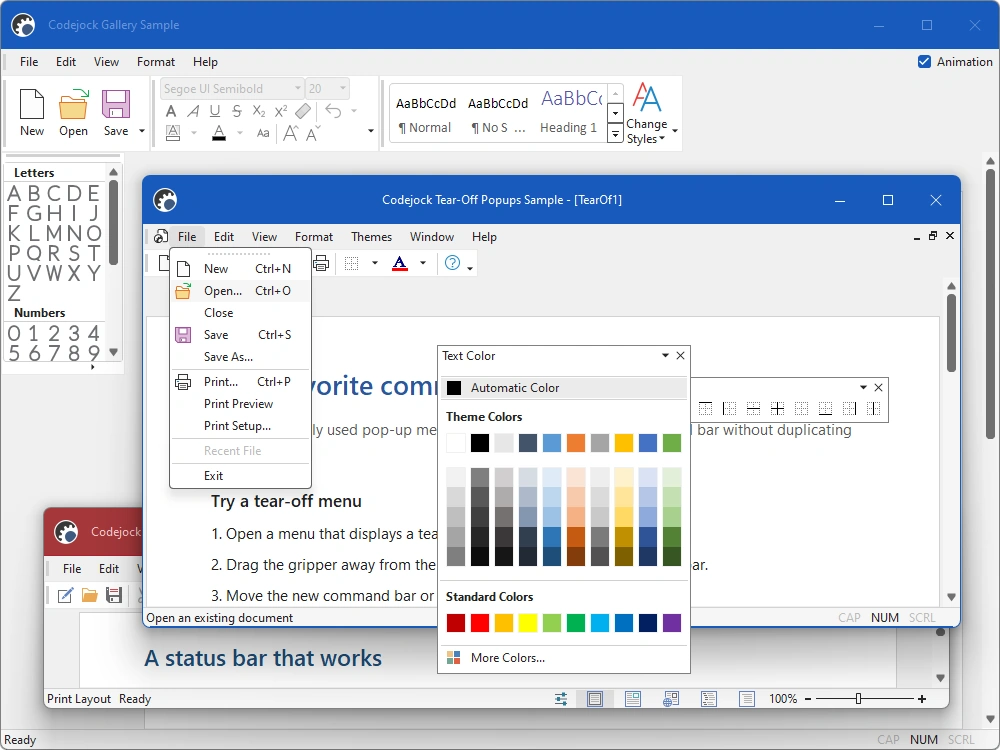Select the Web Layout globe icon in status bar
Image resolution: width=1000 pixels, height=750 pixels.
[671, 699]
